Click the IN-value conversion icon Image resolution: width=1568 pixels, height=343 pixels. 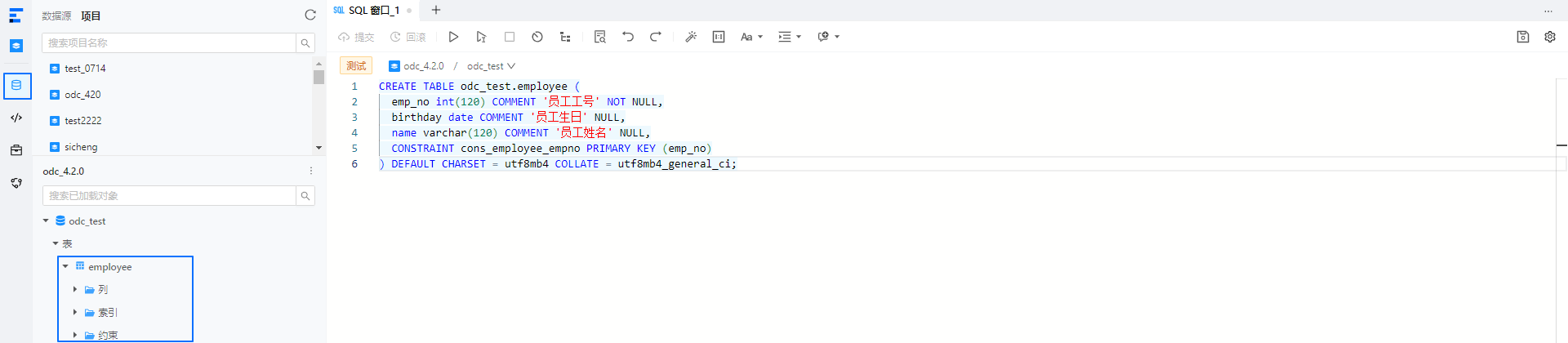(719, 37)
